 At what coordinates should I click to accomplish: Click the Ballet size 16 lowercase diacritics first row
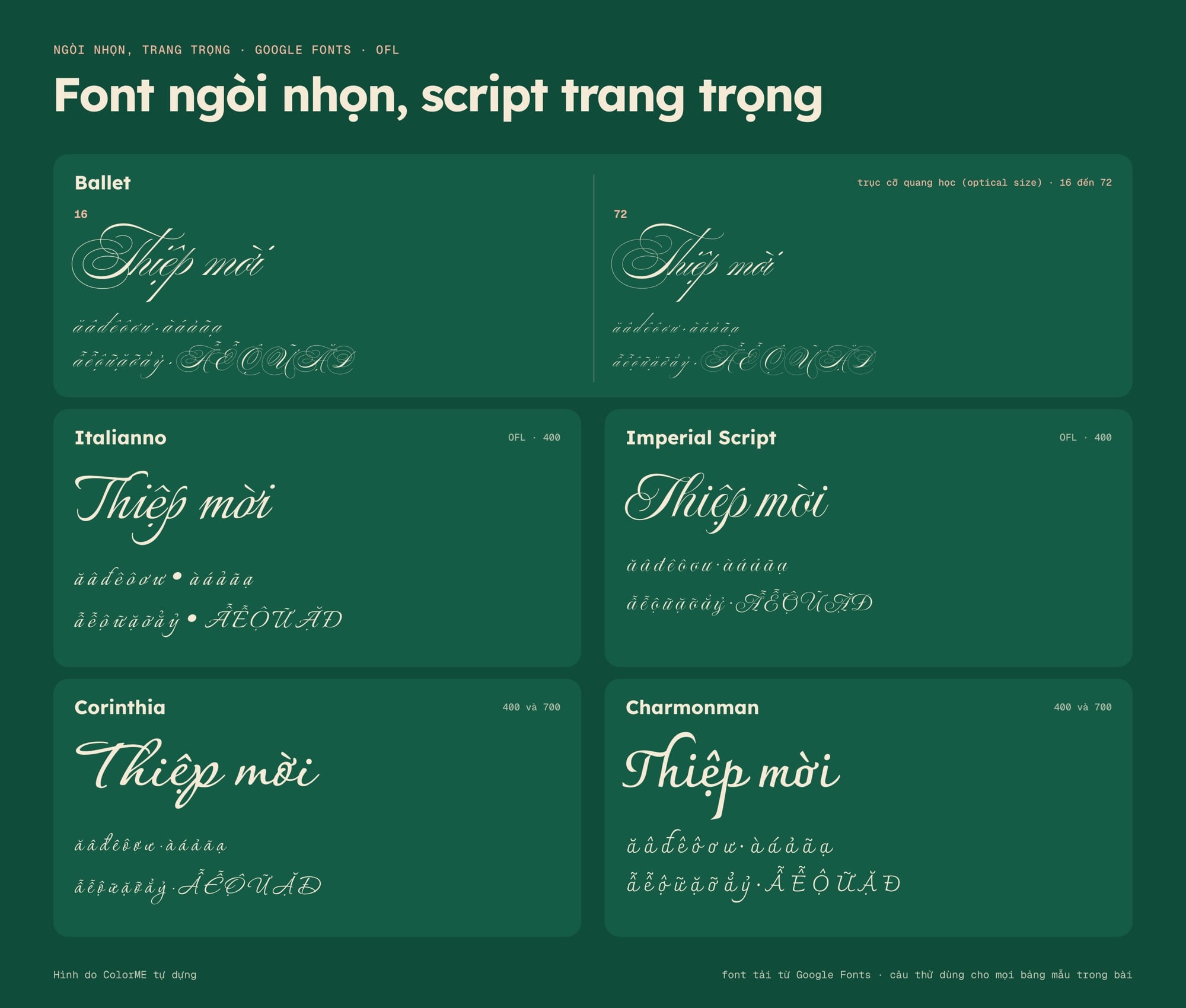pos(148,324)
